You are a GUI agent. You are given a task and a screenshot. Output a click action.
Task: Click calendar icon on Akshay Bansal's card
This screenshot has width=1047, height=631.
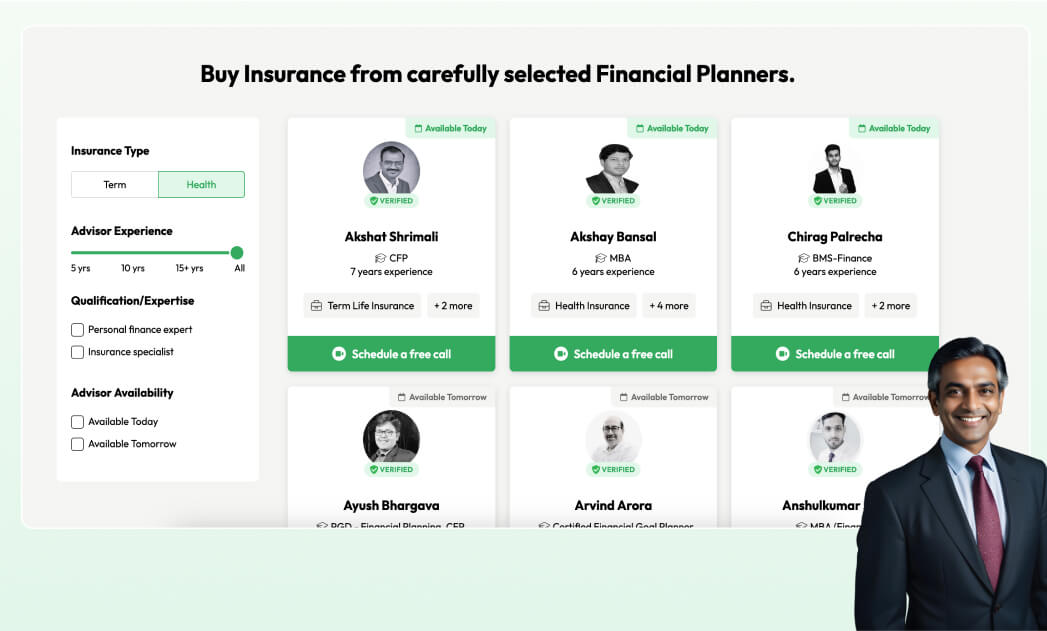(640, 128)
